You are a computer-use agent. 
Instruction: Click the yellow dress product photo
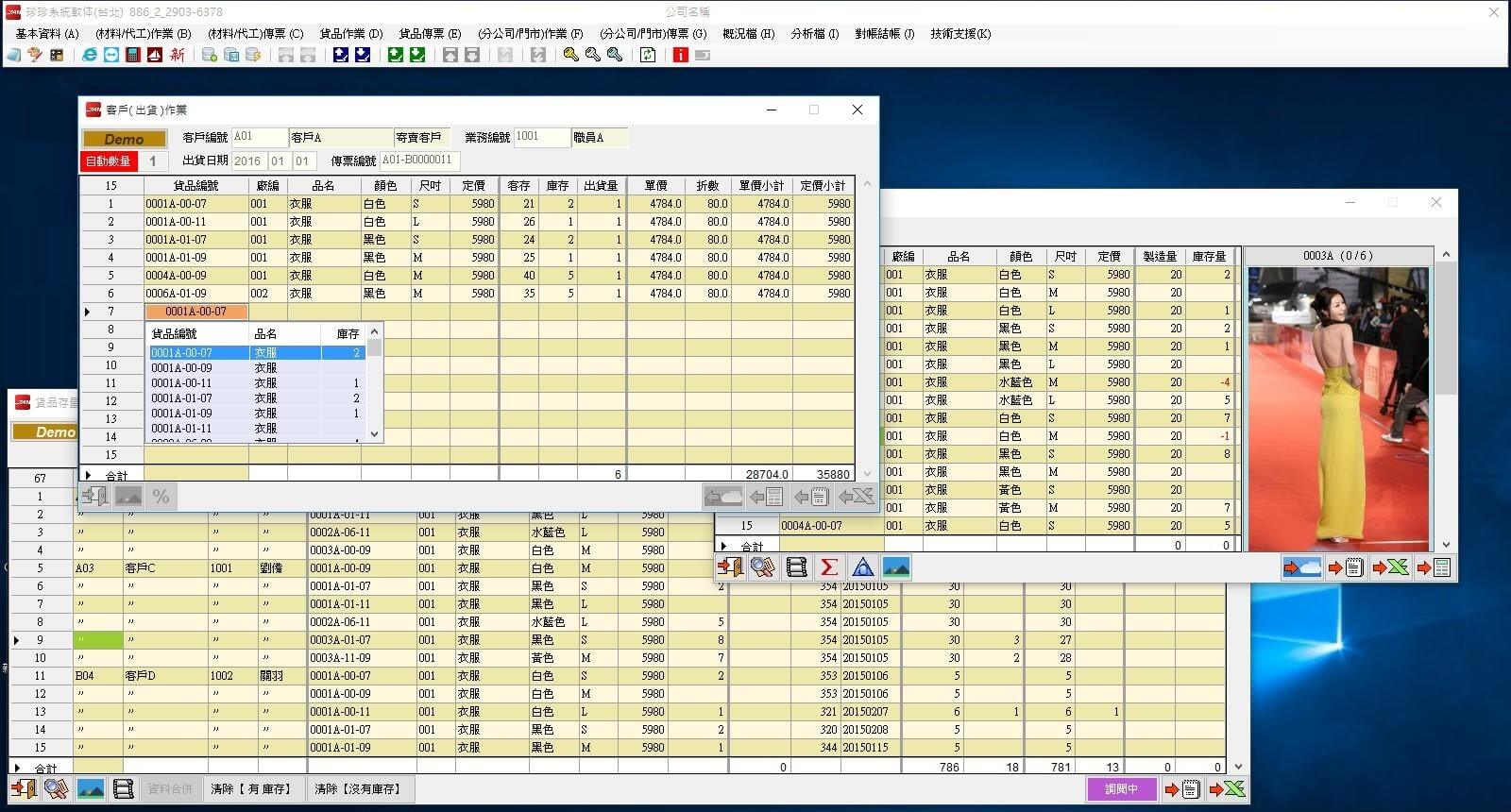point(1338,408)
